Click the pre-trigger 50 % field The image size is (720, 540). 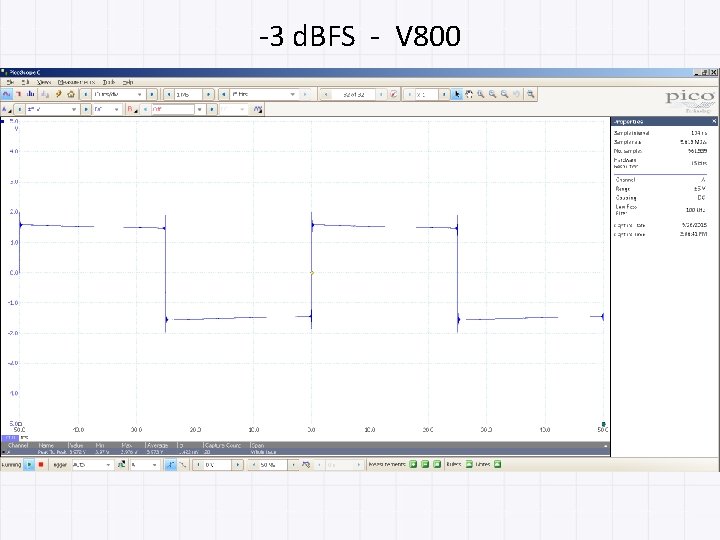pos(273,465)
